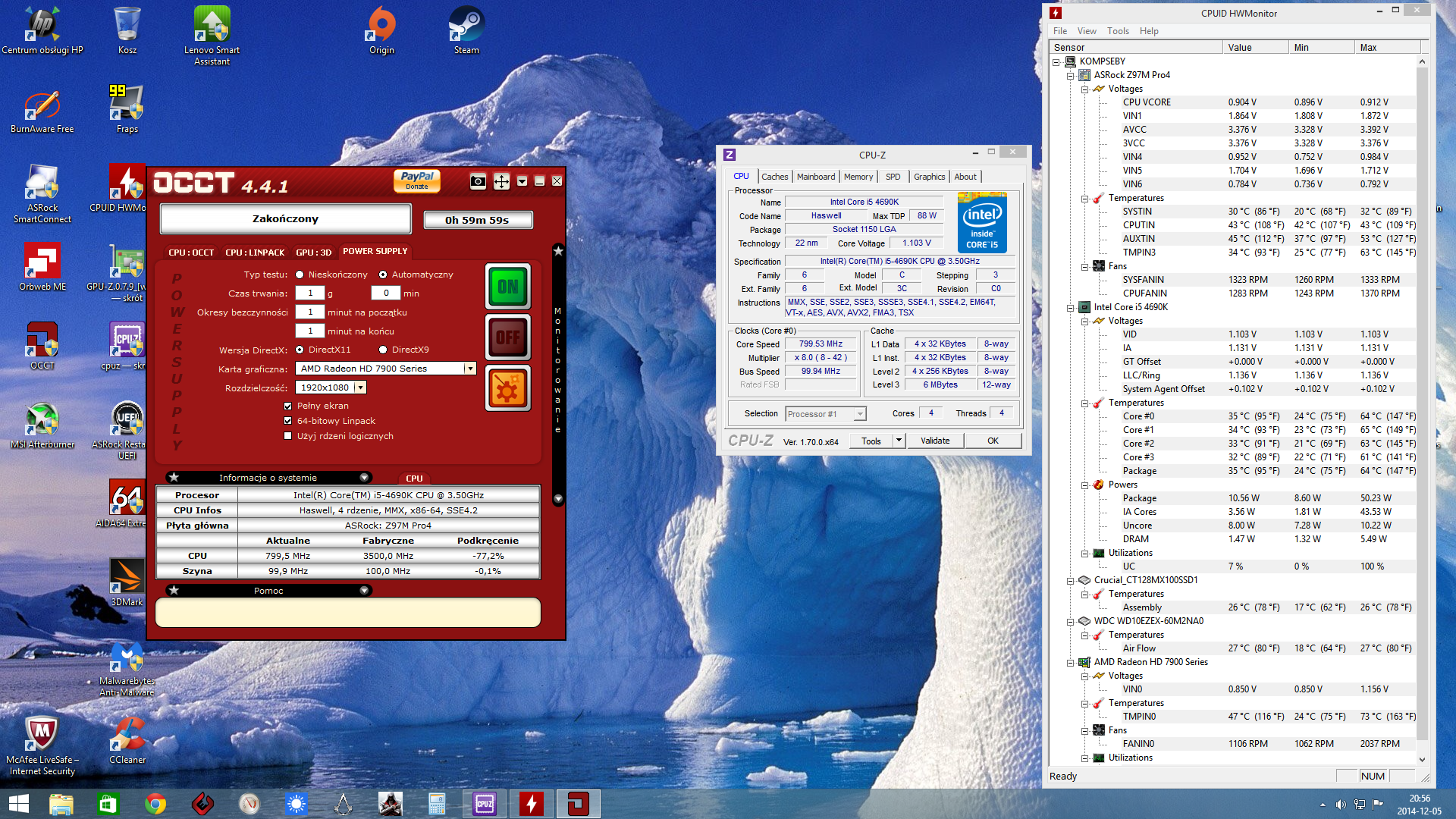Image resolution: width=1456 pixels, height=819 pixels.
Task: Open the Mainboard tab in CPU-Z
Action: (815, 177)
